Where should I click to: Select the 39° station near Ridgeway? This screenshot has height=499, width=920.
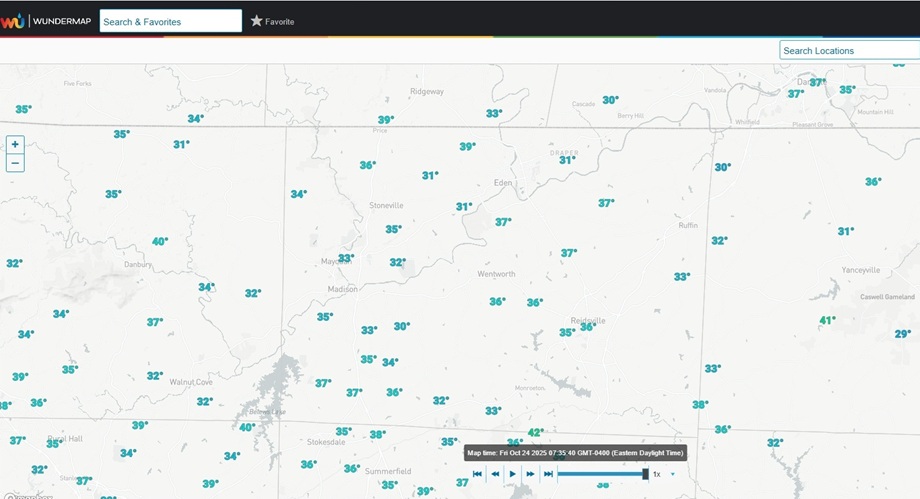point(385,119)
